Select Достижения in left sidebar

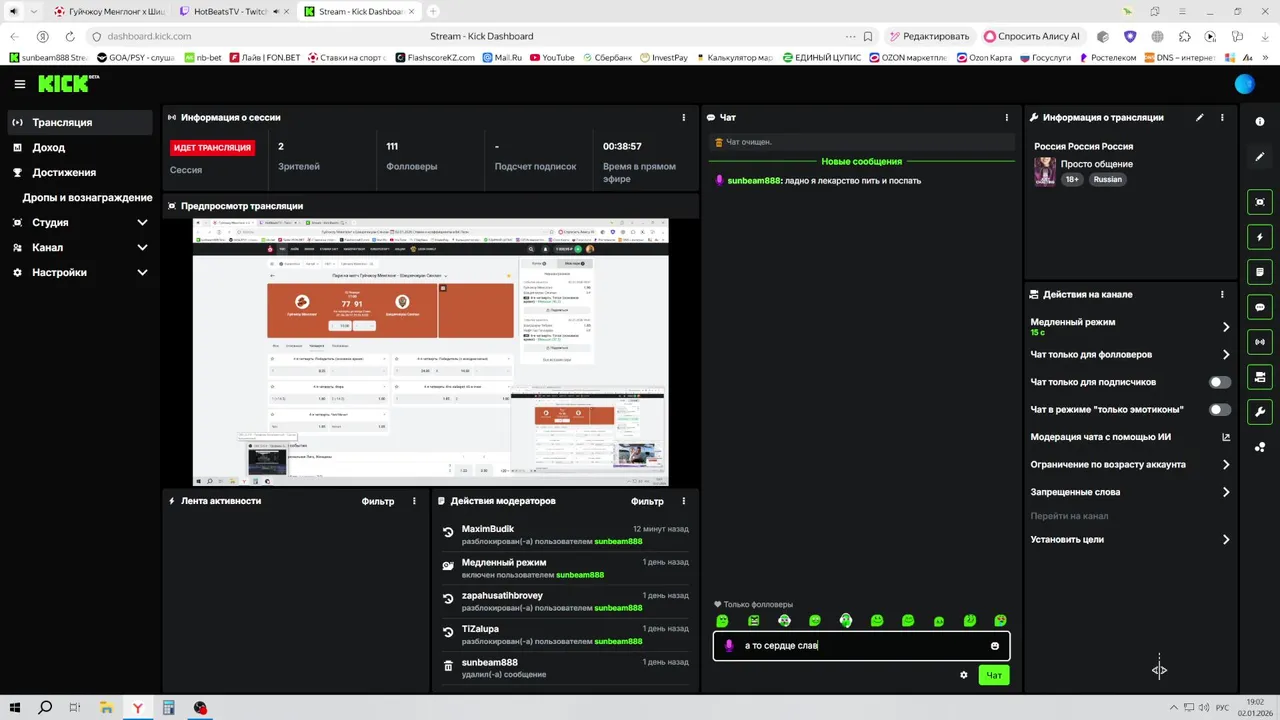tap(80, 172)
